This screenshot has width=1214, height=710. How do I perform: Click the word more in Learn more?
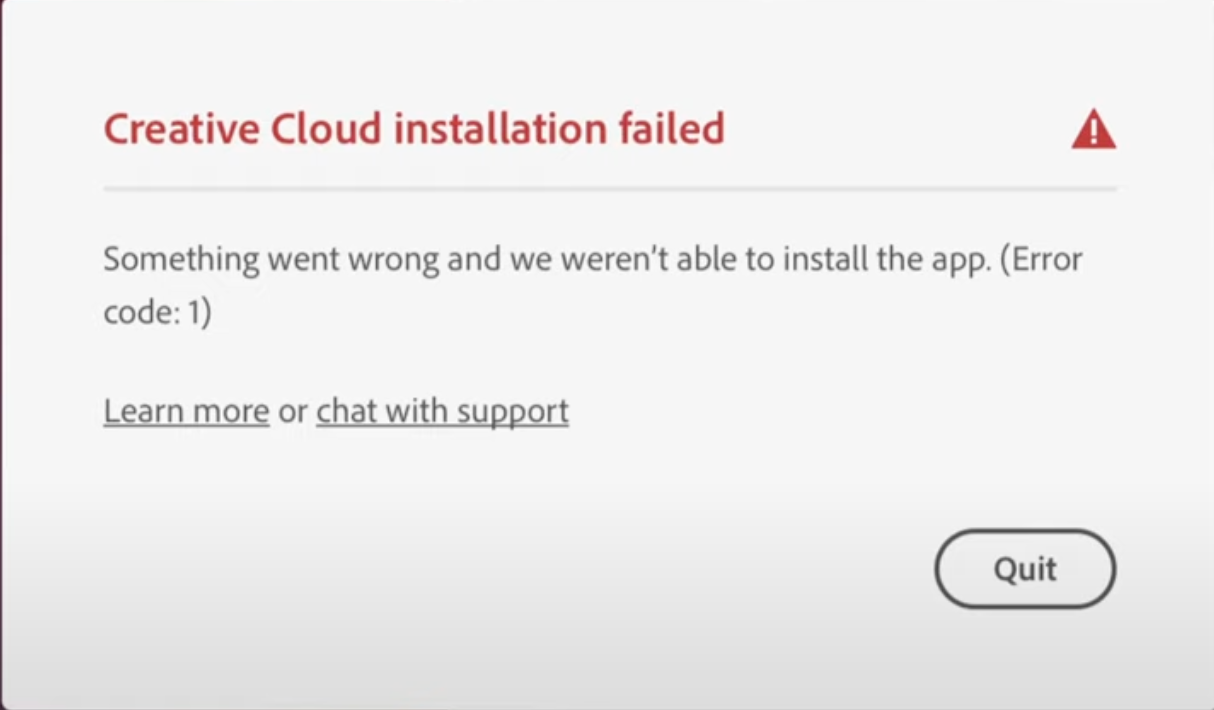[x=232, y=411]
